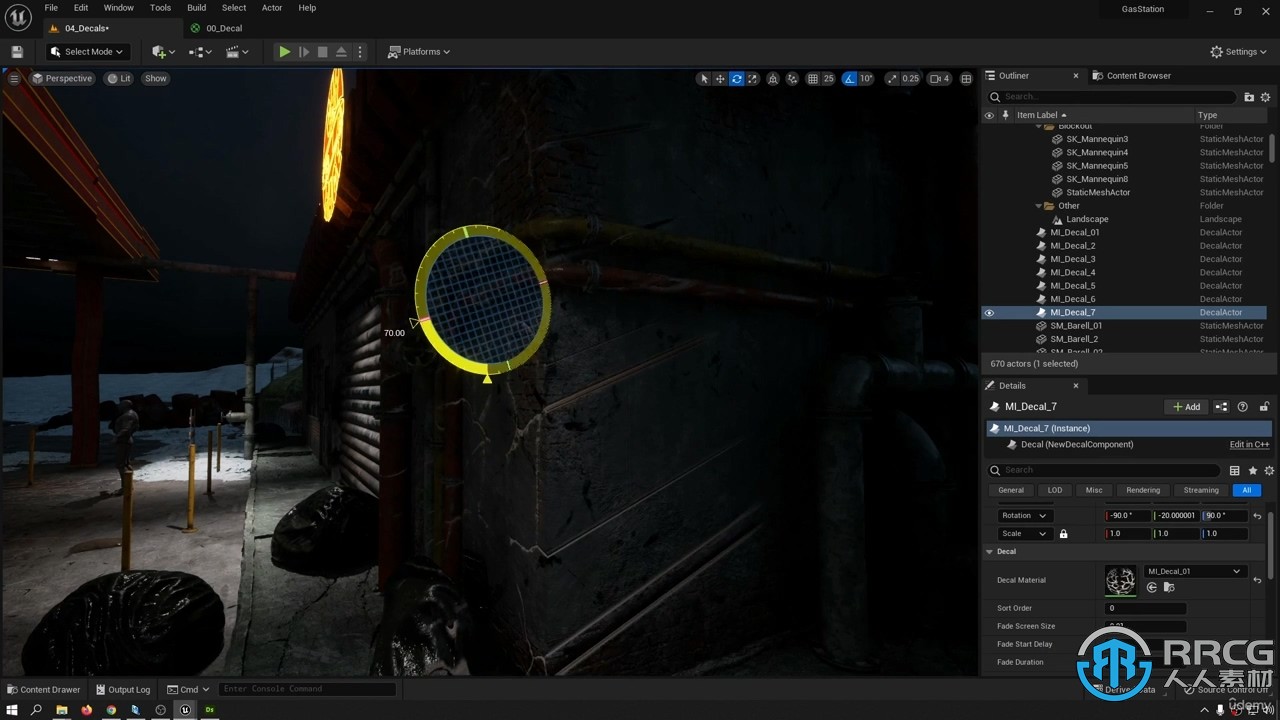Click the skip/advance frame button
1280x720 pixels.
tap(304, 52)
